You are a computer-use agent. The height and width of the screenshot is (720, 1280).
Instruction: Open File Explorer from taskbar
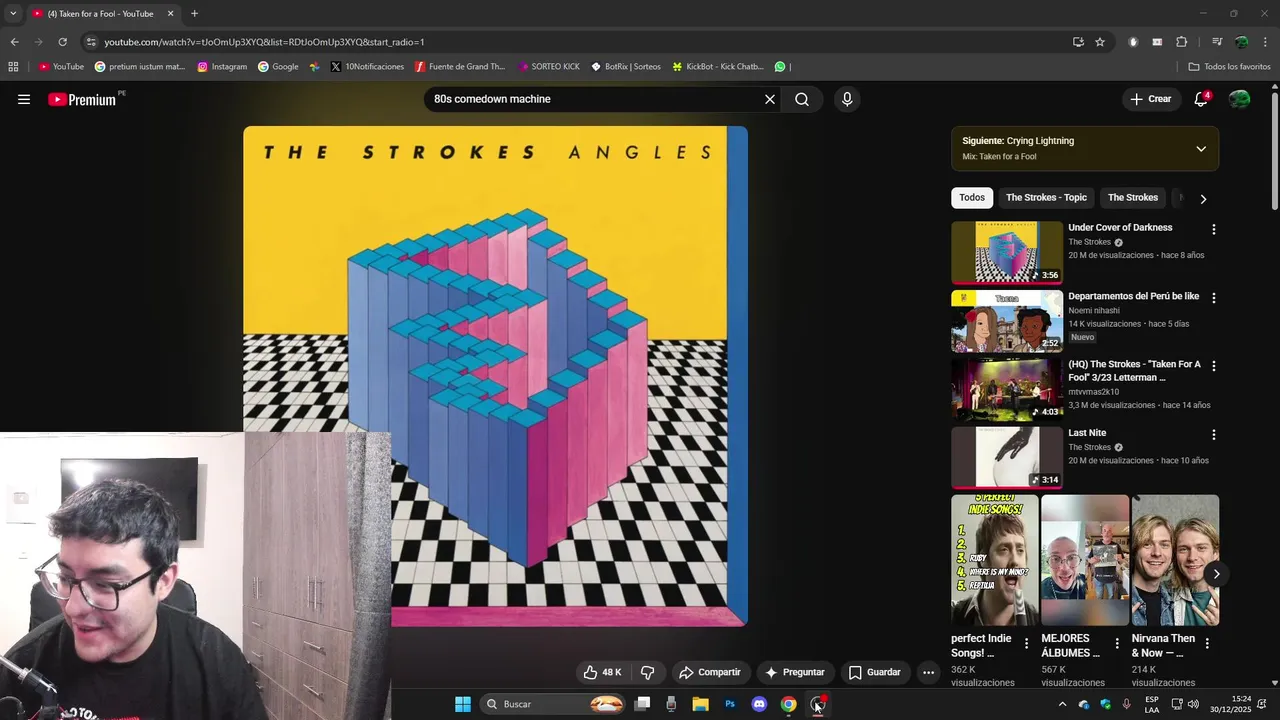[x=700, y=704]
